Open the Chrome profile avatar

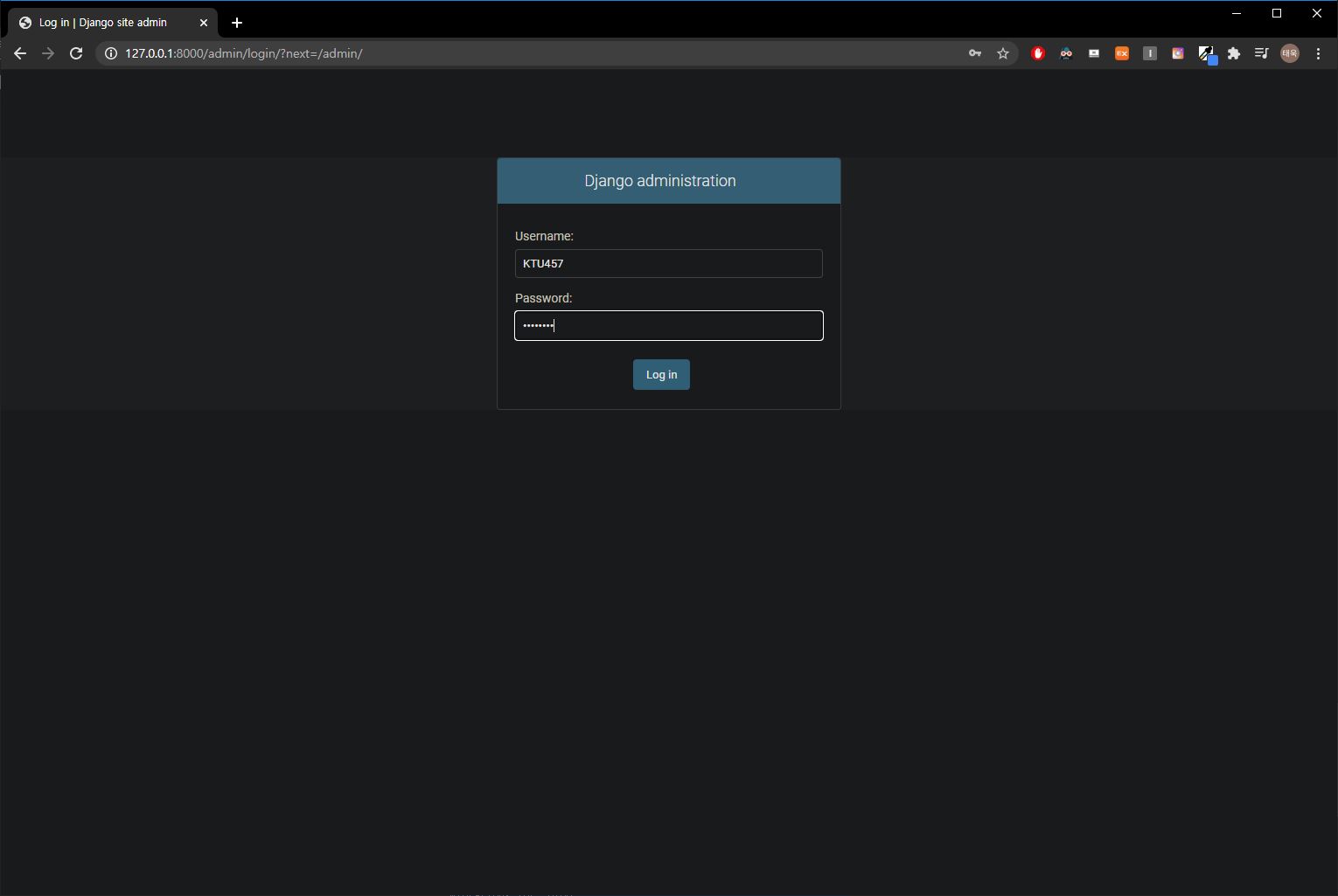[x=1290, y=53]
